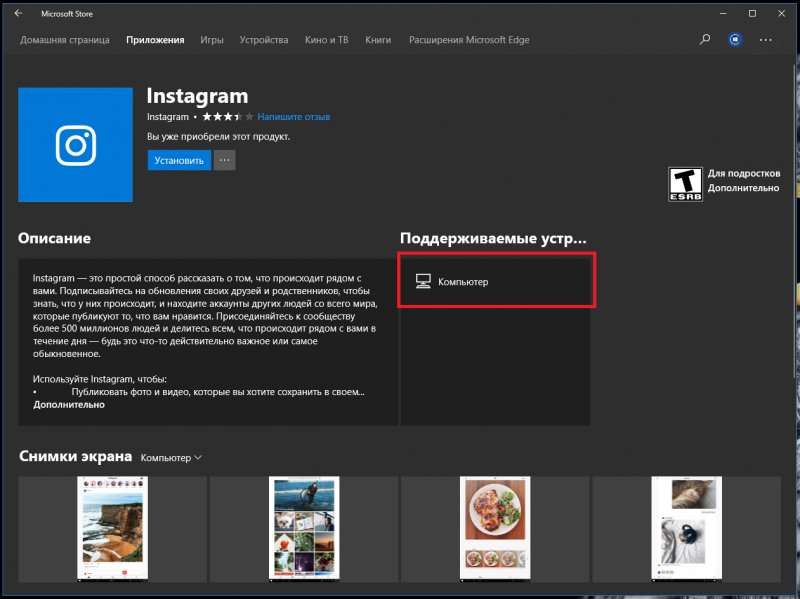Open the food plate screenshot thumbnail

pyautogui.click(x=495, y=529)
